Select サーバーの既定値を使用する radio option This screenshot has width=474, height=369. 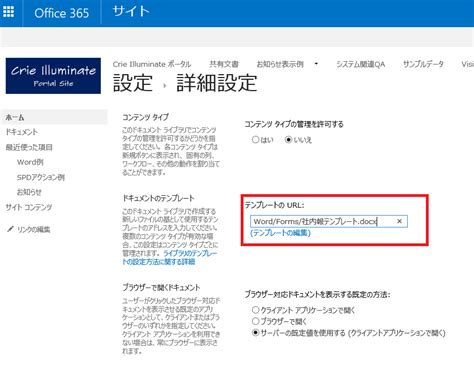pyautogui.click(x=256, y=333)
